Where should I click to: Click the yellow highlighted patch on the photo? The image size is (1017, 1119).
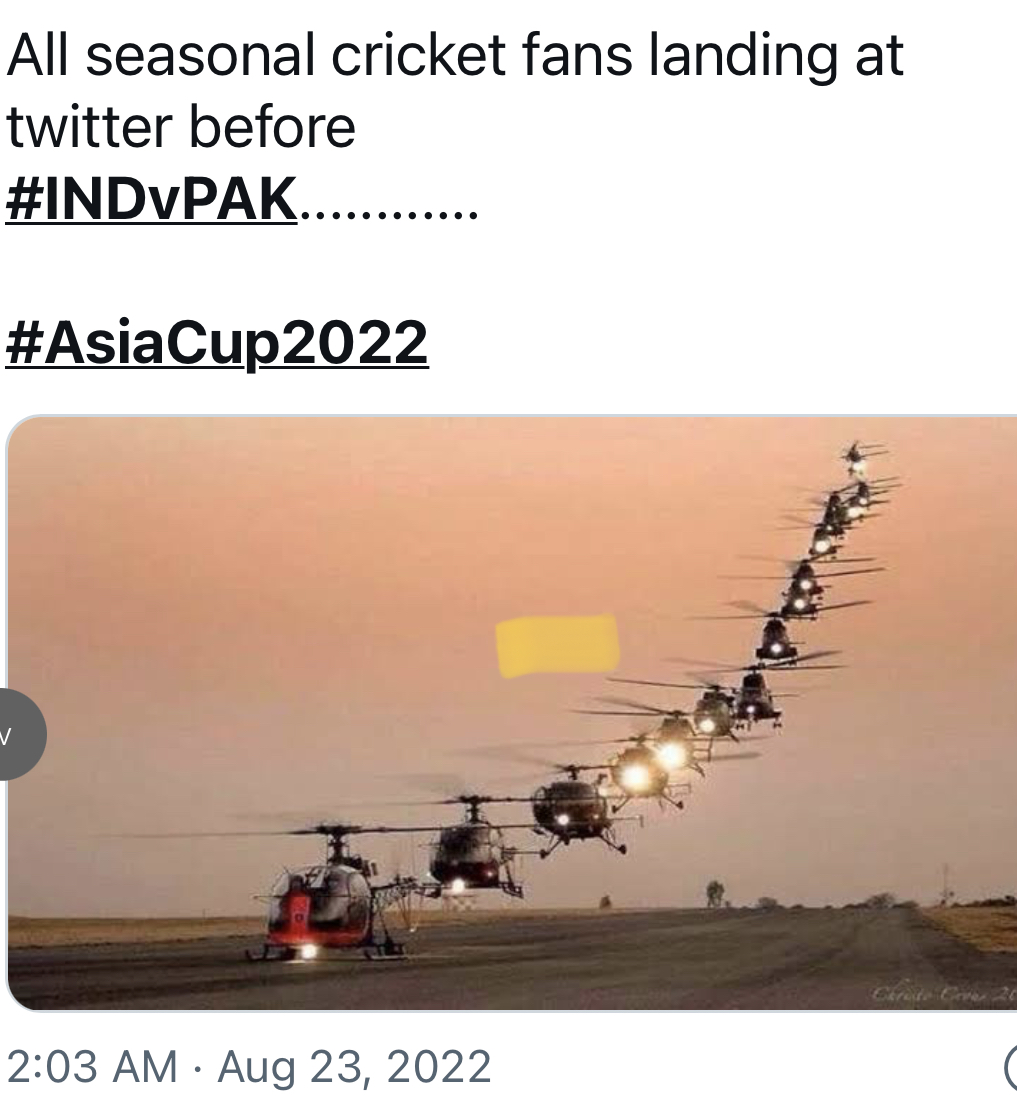(557, 645)
